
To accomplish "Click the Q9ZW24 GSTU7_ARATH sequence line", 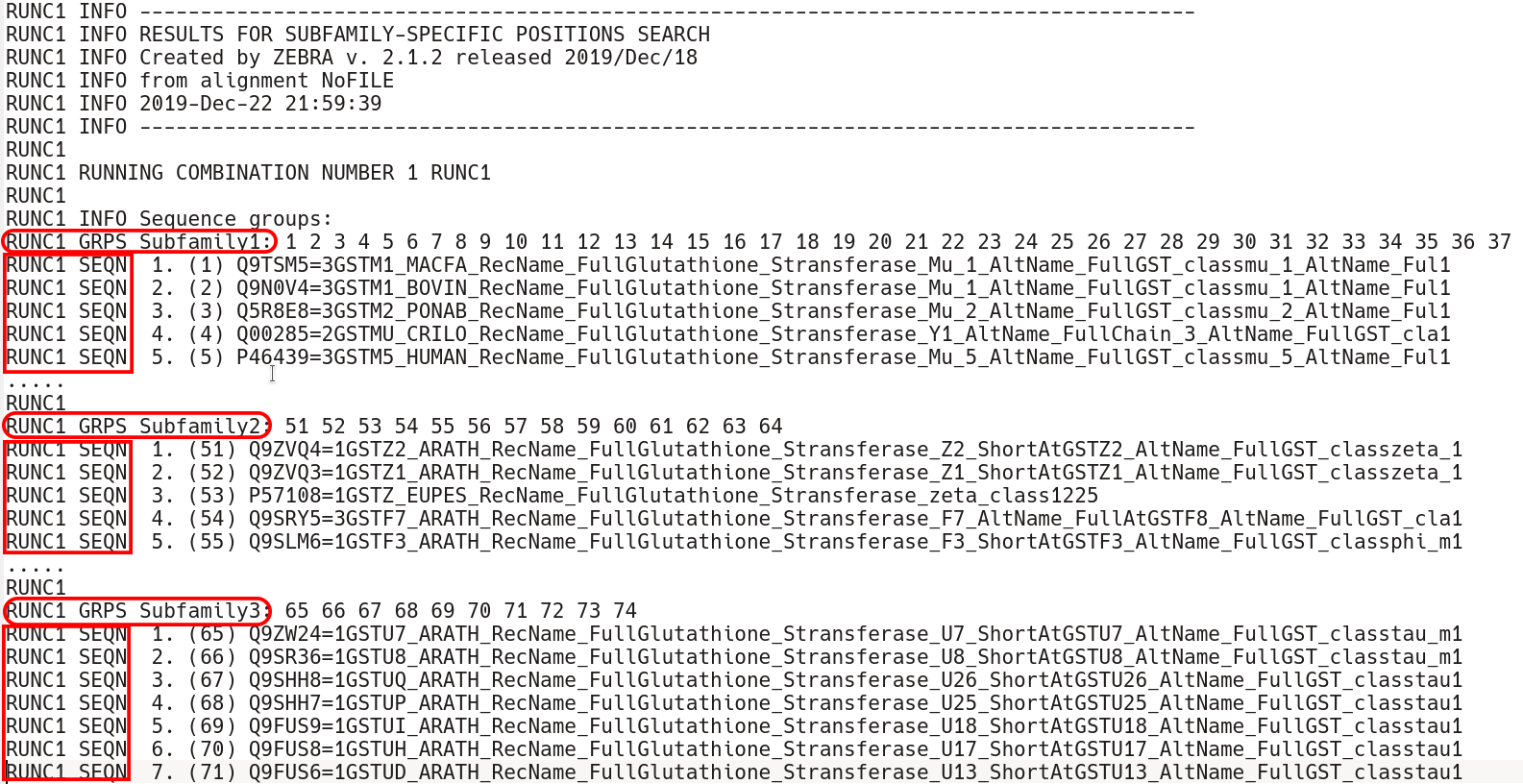I will coord(734,634).
